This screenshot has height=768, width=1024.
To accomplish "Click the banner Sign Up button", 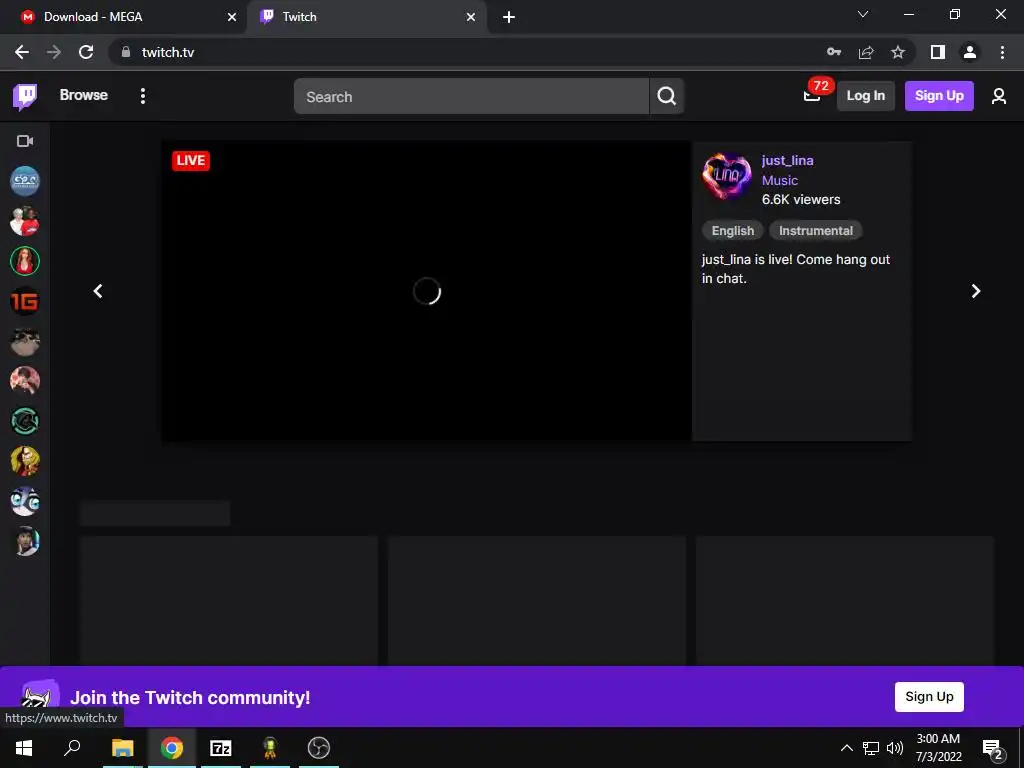I will pos(929,697).
